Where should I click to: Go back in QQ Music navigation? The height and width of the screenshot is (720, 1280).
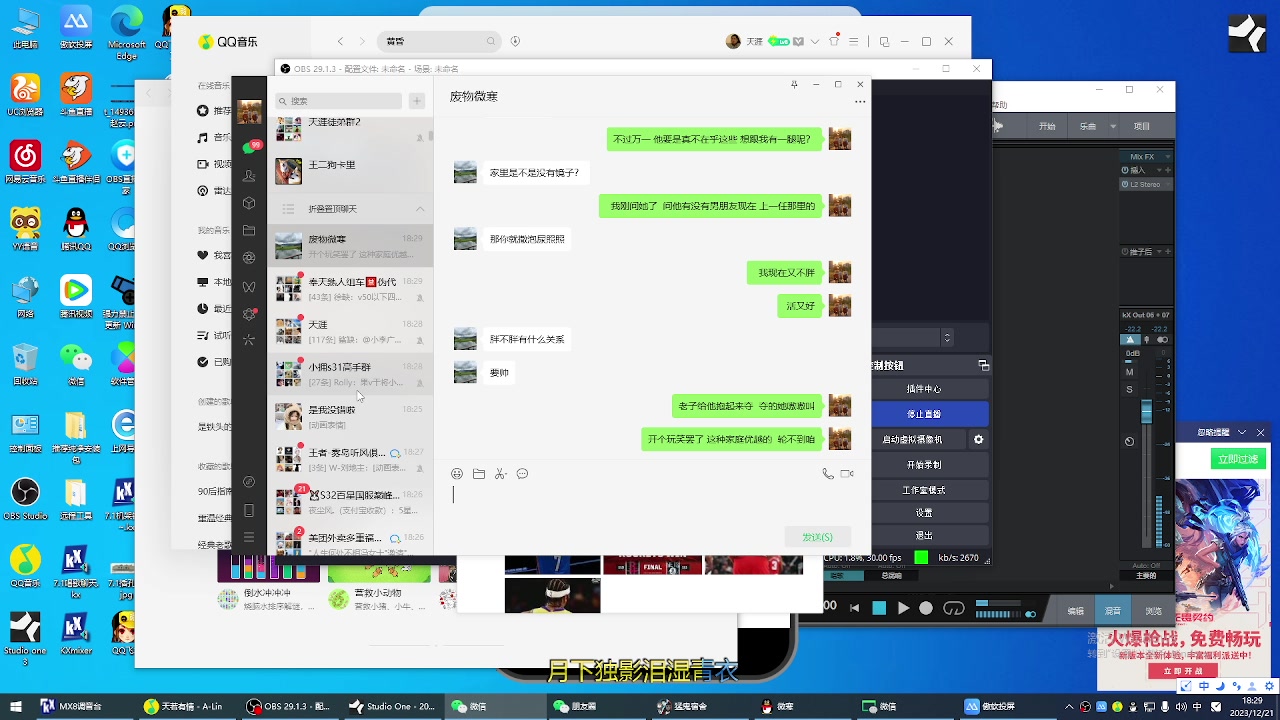pyautogui.click(x=341, y=42)
